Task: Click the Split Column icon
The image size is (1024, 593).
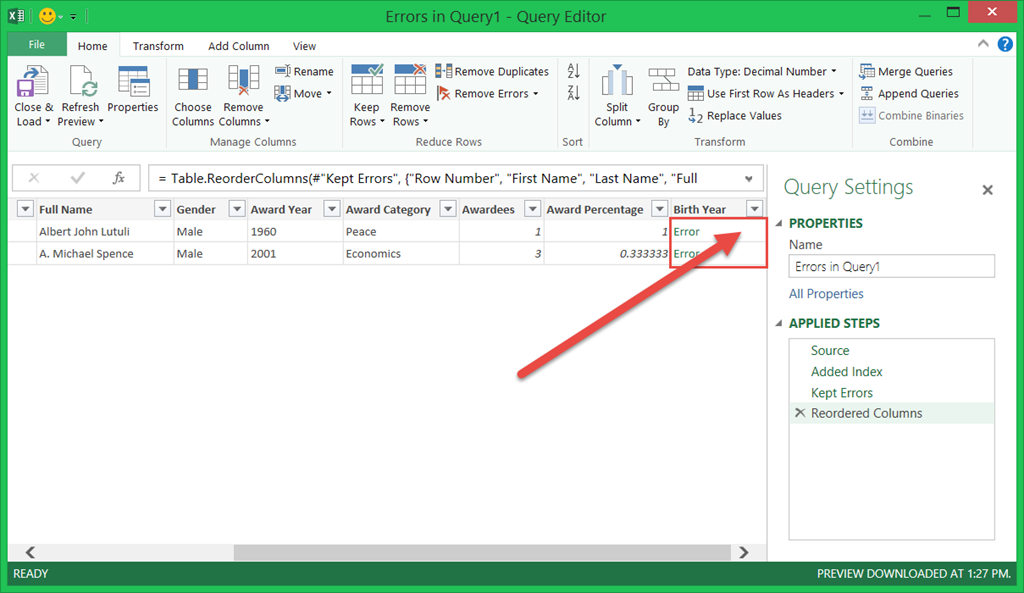Action: (617, 82)
